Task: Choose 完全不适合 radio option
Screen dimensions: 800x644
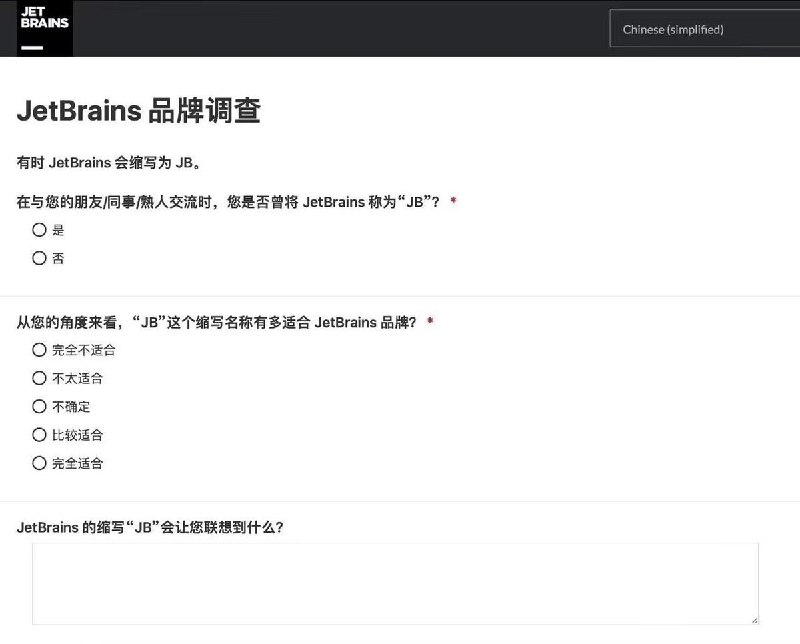Action: tap(39, 350)
